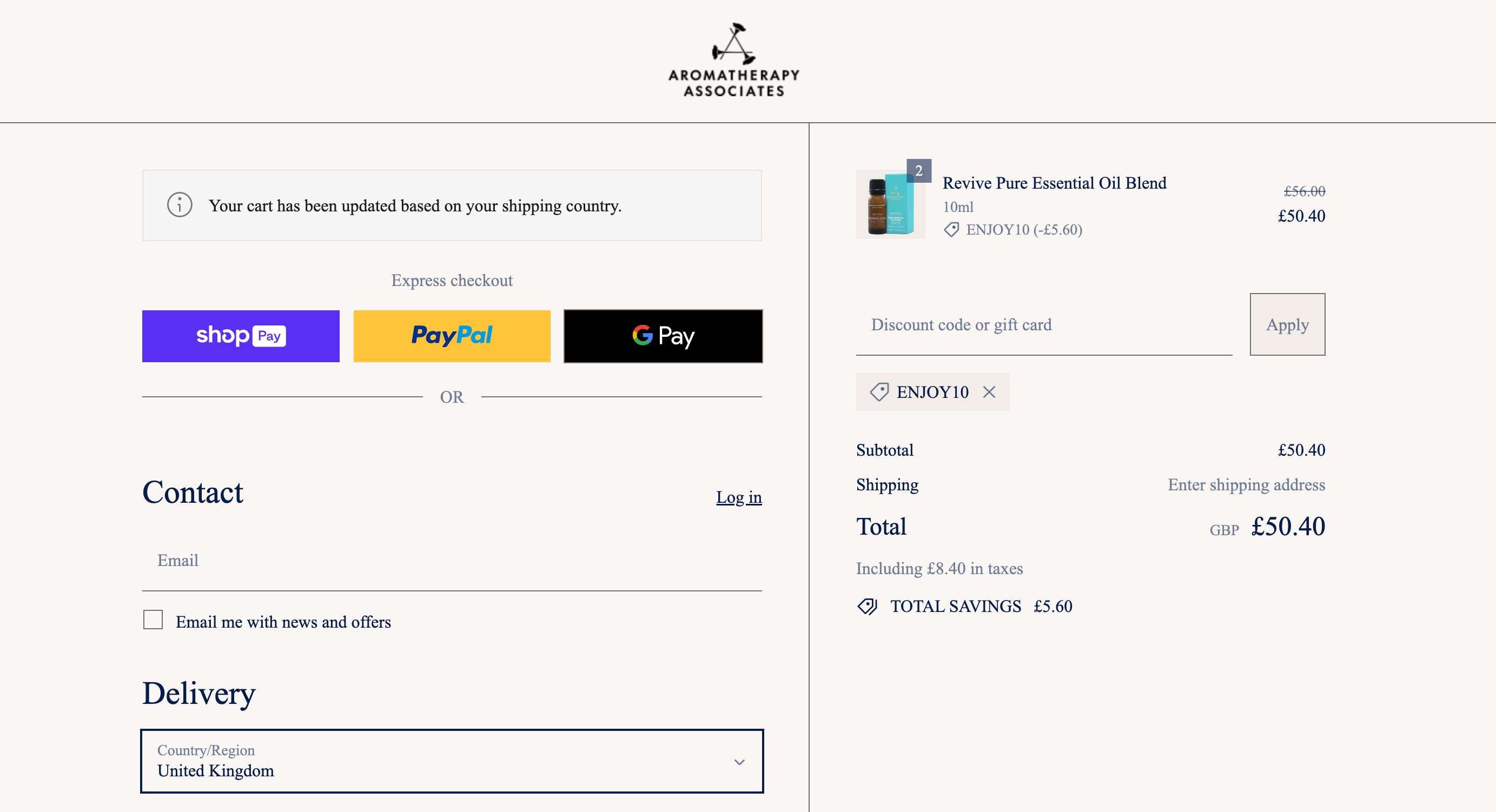
Task: Focus the Email input field
Action: [x=452, y=561]
